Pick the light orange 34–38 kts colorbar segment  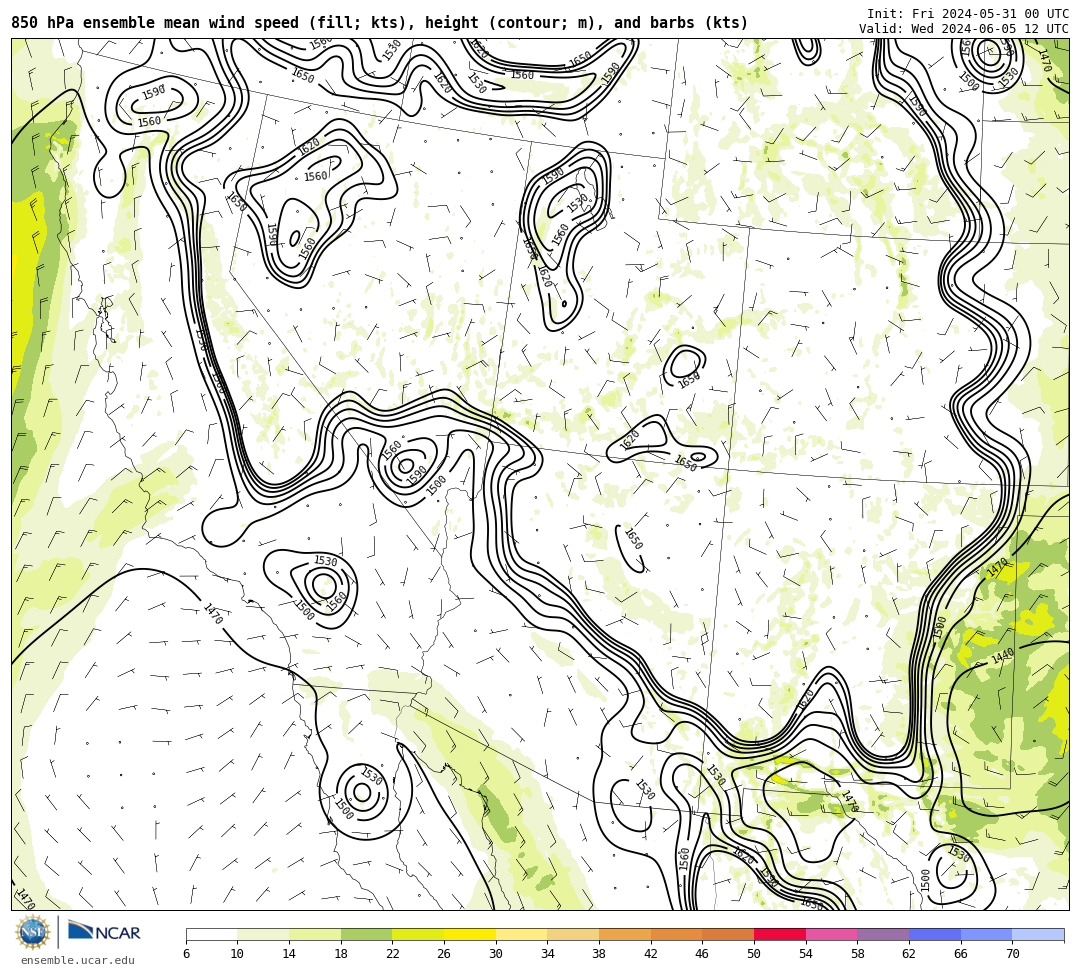573,934
